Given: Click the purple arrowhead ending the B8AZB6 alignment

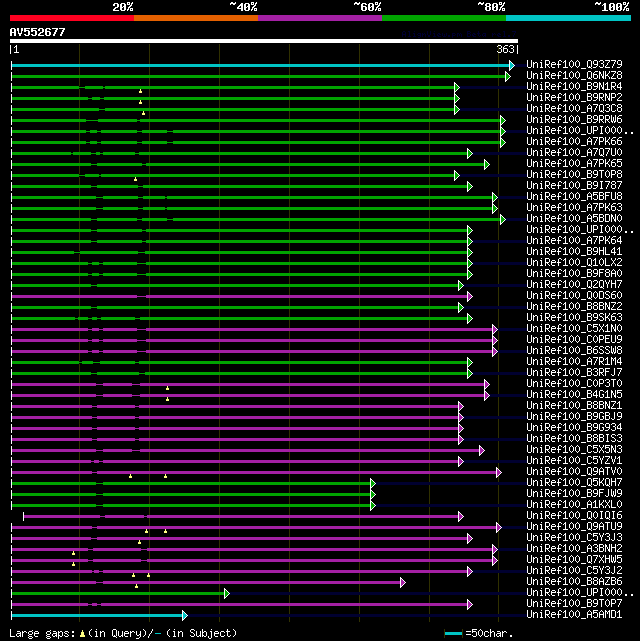Looking at the screenshot, I should coord(403,583).
